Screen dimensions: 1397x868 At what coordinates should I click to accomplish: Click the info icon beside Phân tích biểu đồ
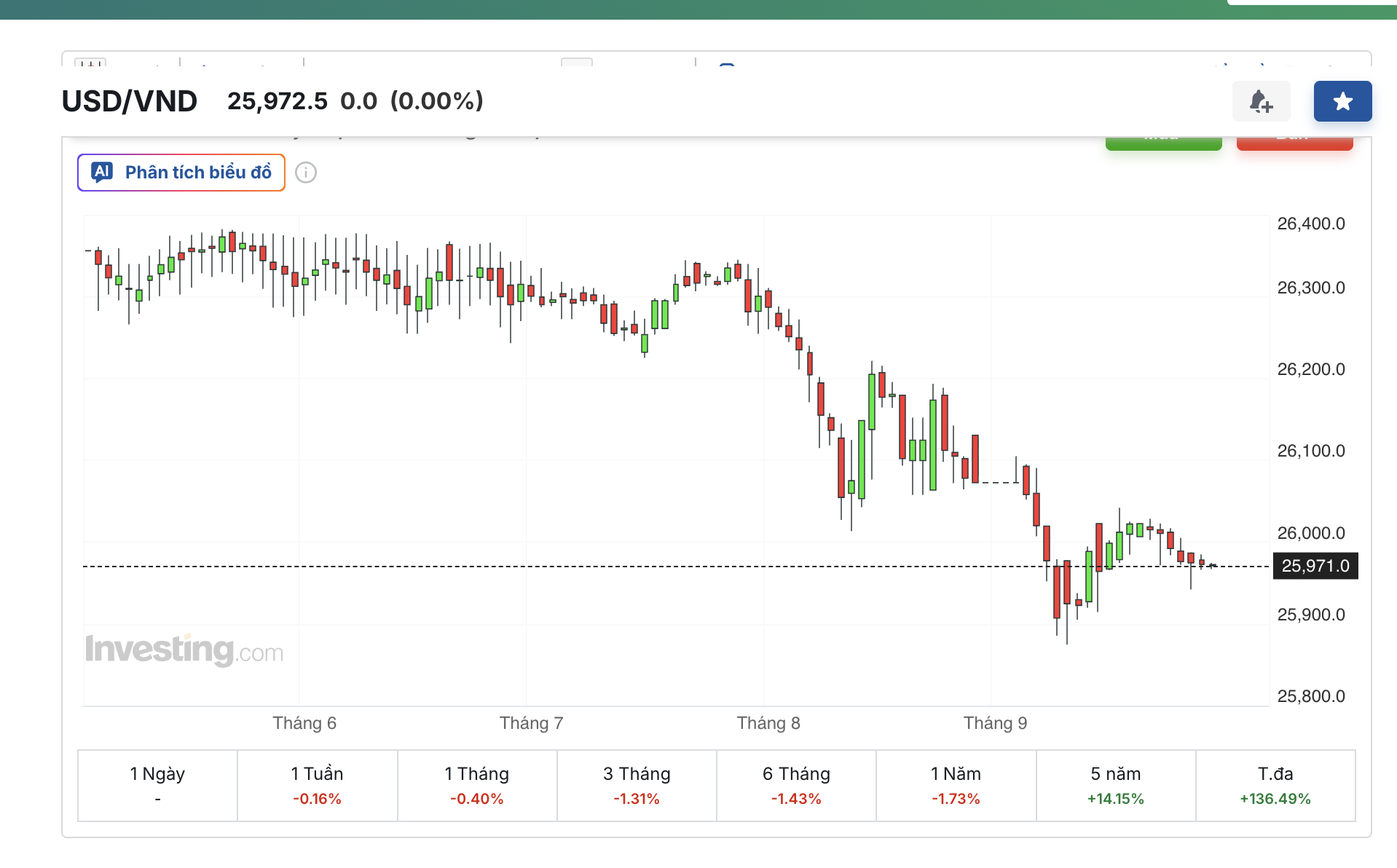click(306, 173)
